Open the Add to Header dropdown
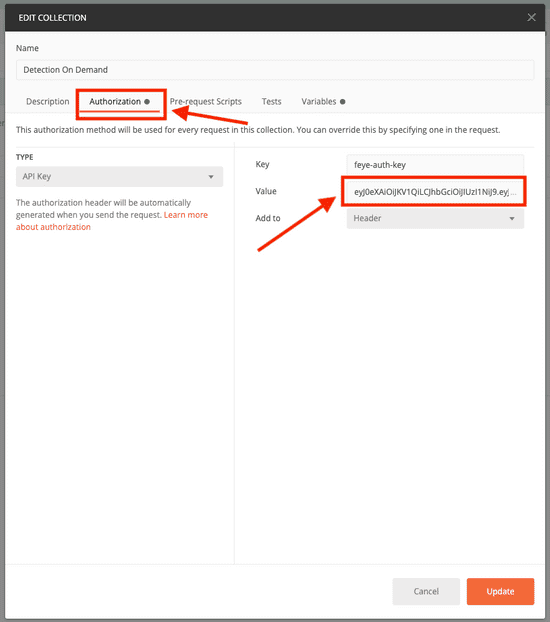 point(435,219)
